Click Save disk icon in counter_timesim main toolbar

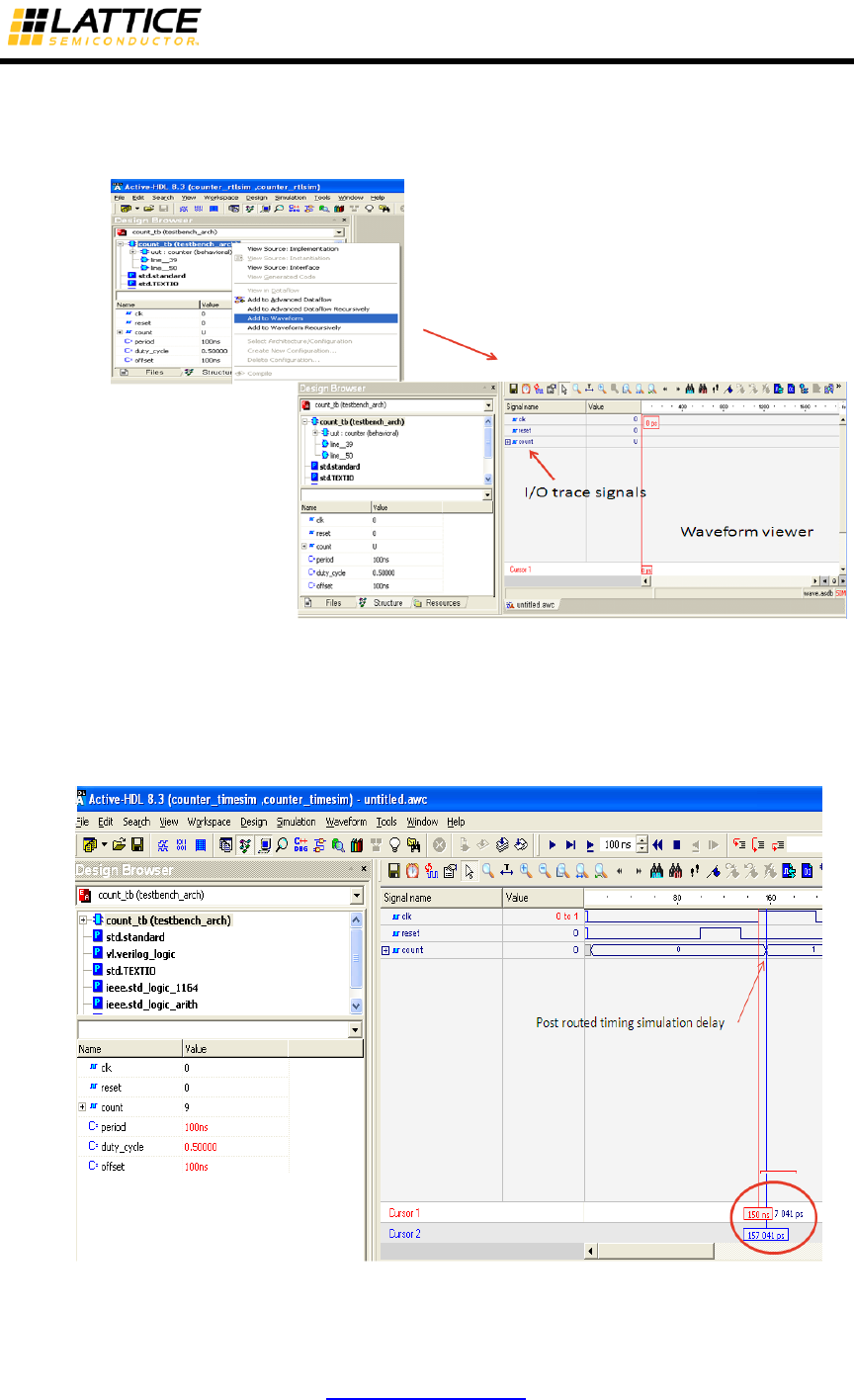[x=137, y=845]
